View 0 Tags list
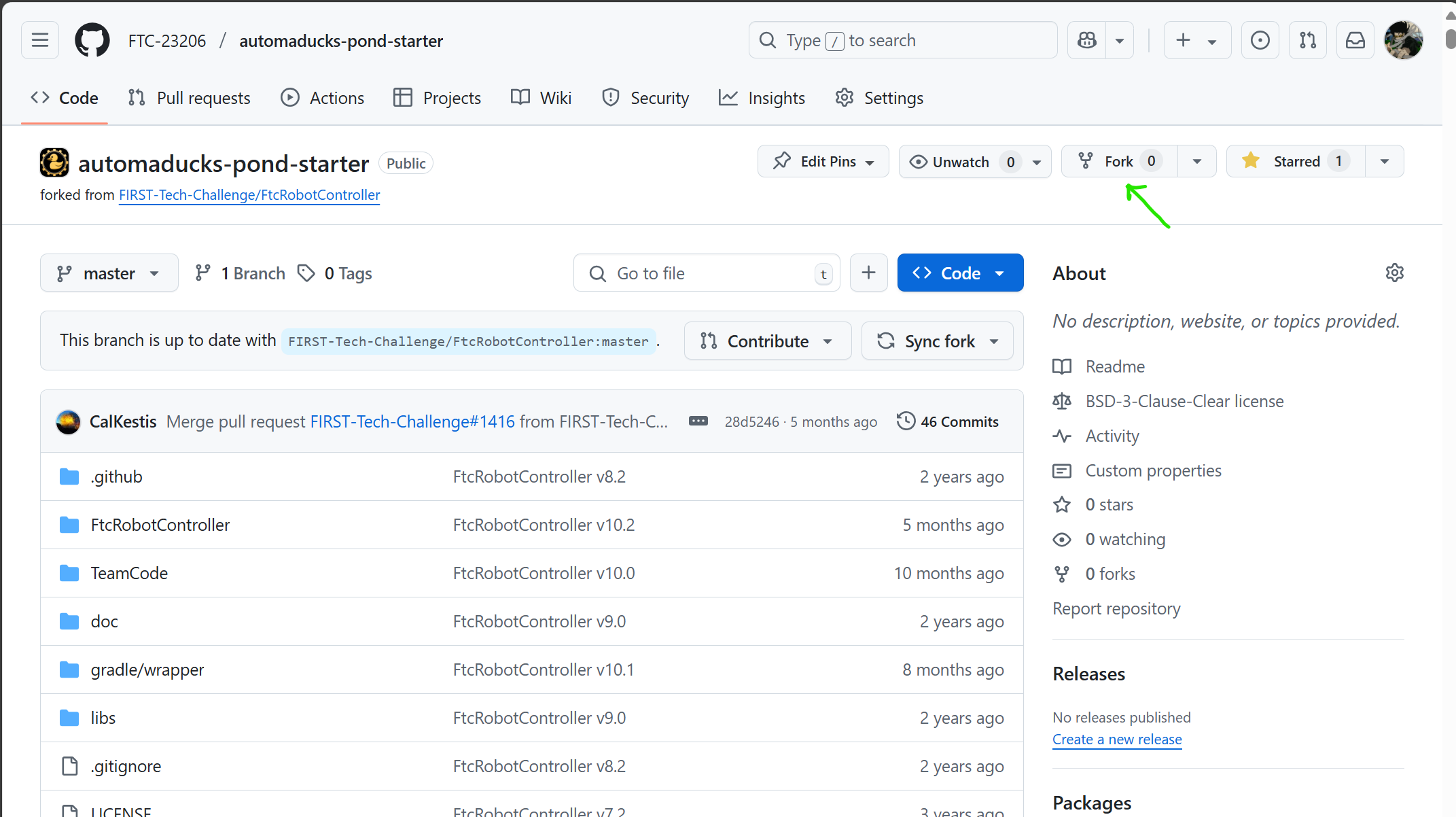Viewport: 1456px width, 817px height. pyautogui.click(x=335, y=273)
